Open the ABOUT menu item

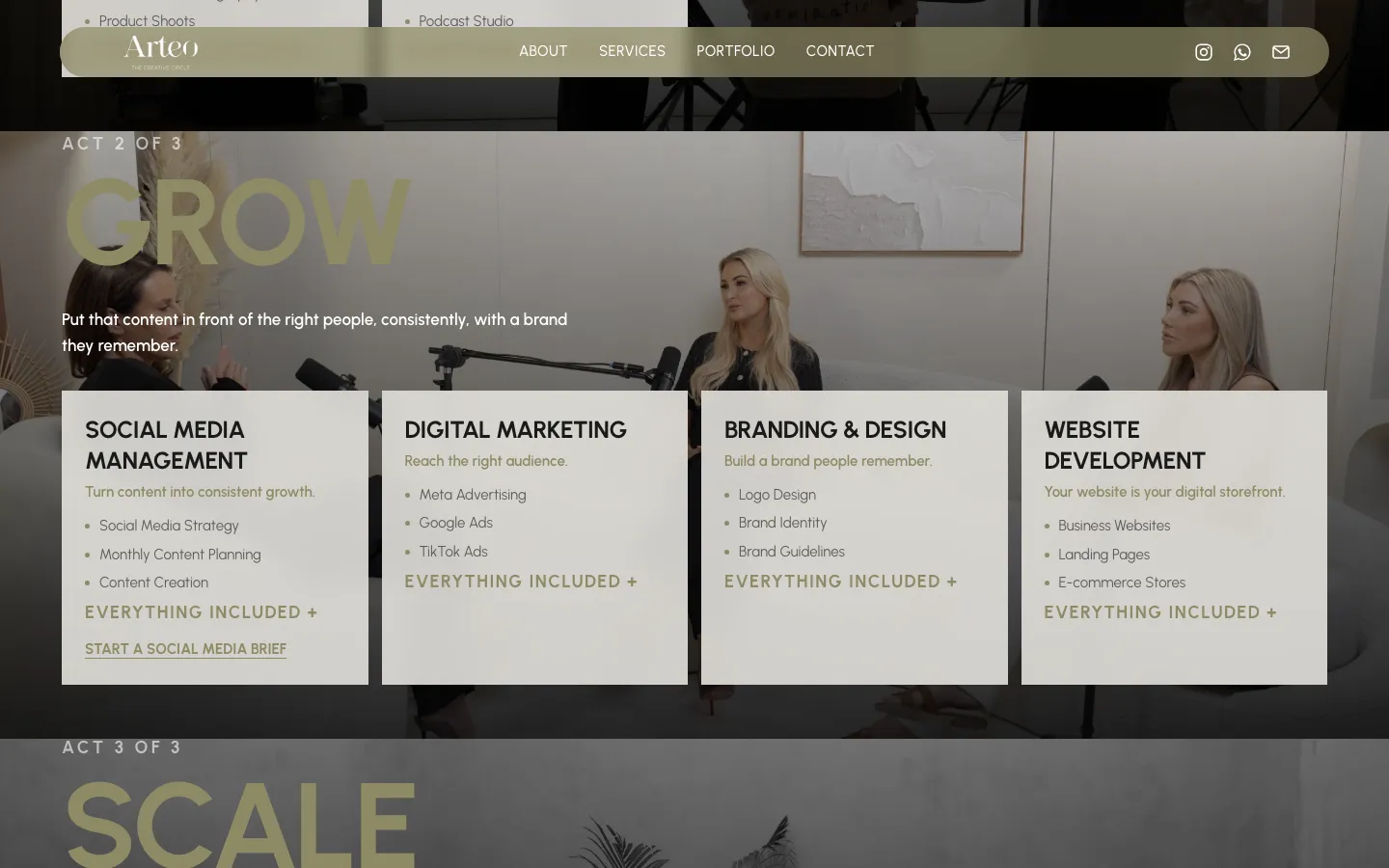(x=543, y=51)
